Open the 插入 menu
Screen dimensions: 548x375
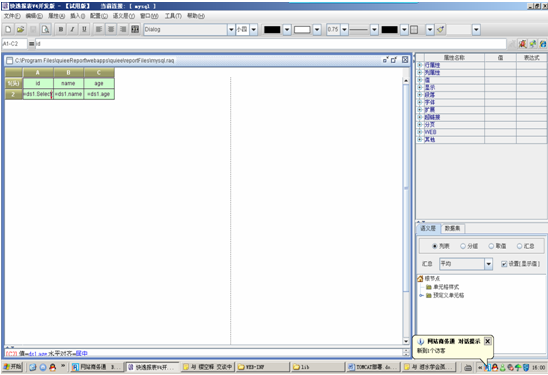(x=77, y=16)
